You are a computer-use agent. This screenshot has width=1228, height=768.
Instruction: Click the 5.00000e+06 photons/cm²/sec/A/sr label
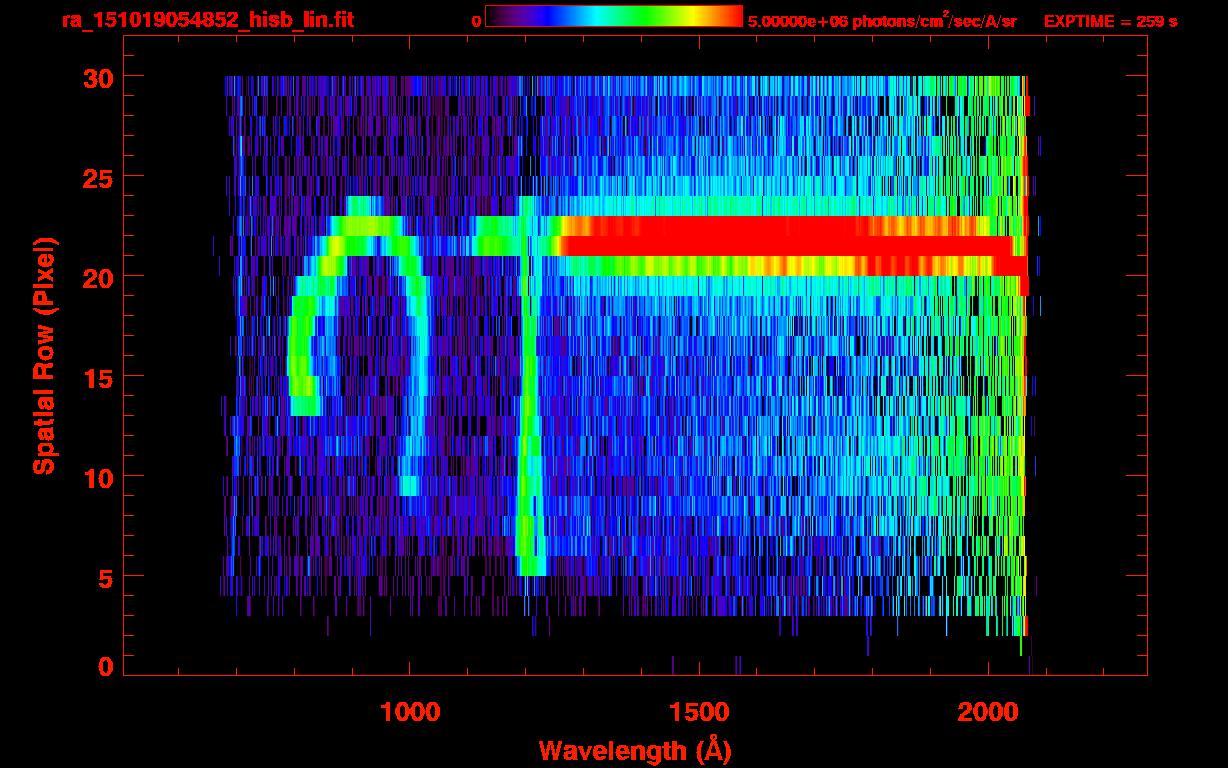coord(882,20)
